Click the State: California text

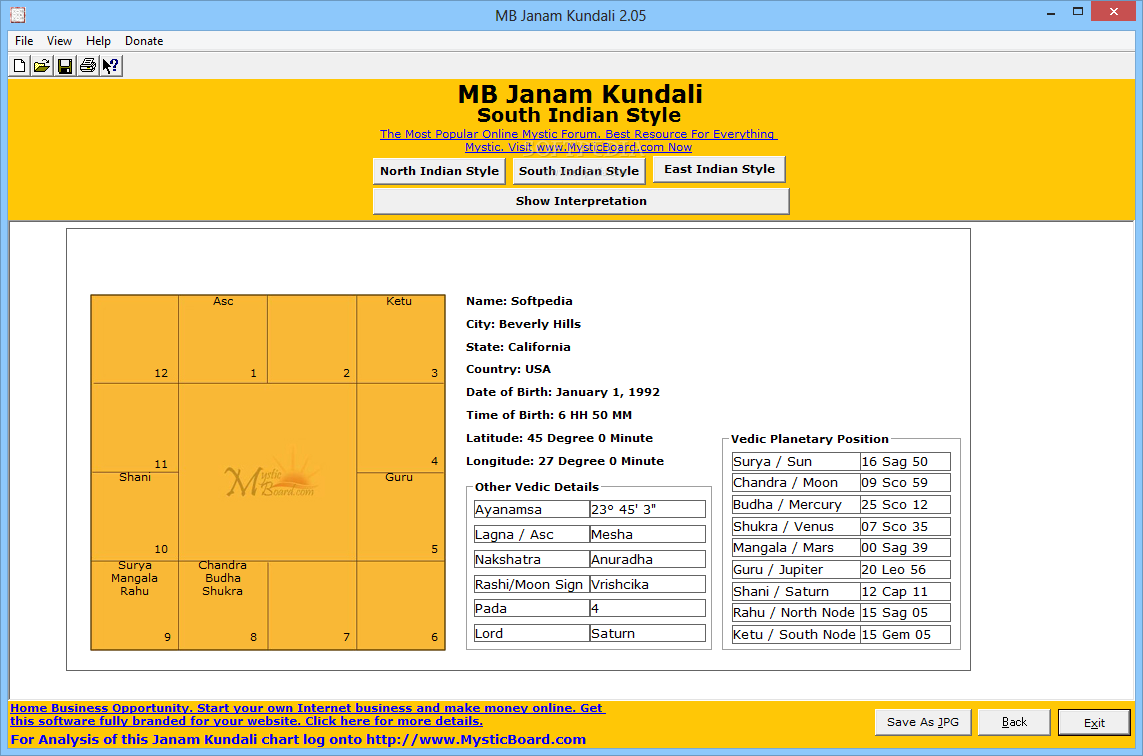518,347
